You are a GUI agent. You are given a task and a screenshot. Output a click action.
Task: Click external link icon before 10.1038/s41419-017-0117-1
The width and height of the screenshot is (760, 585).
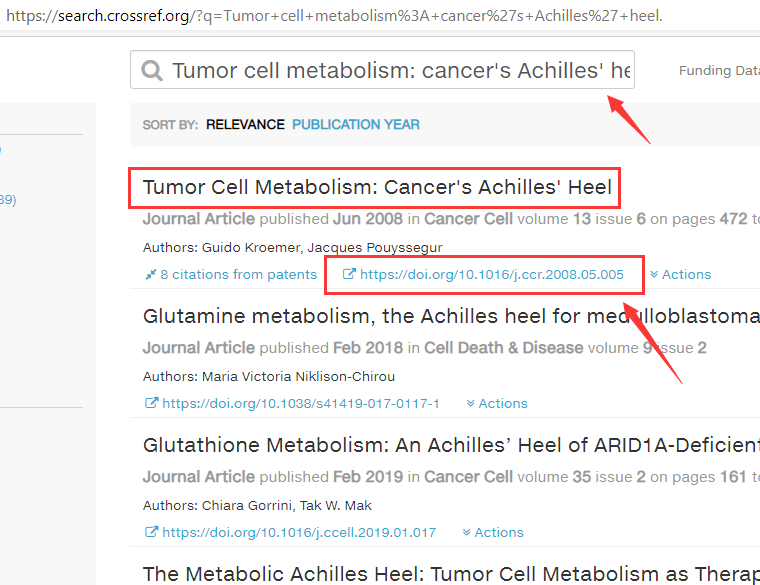[x=151, y=404]
